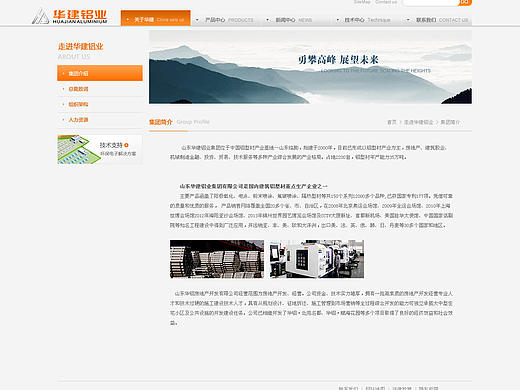520x390 pixels.
Task: Click the 集团简介 Group Profile heading
Action: pyautogui.click(x=179, y=122)
